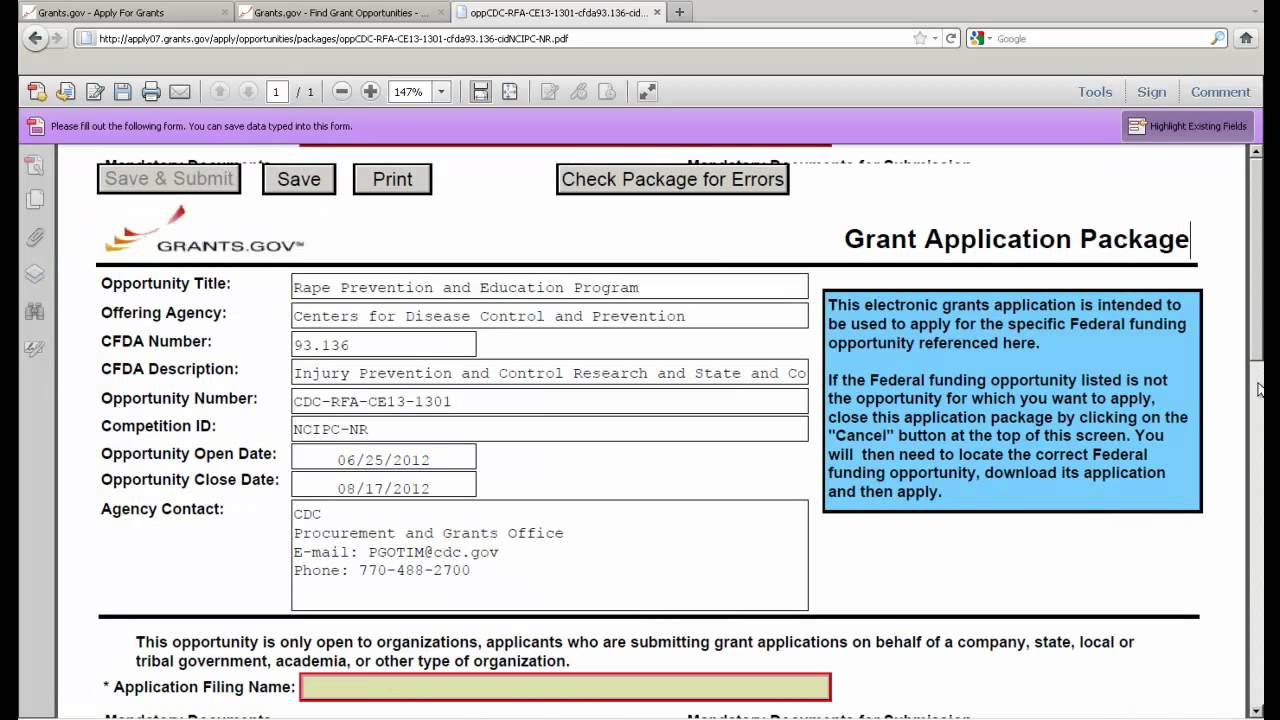Zoom out with the minus icon

point(342,92)
